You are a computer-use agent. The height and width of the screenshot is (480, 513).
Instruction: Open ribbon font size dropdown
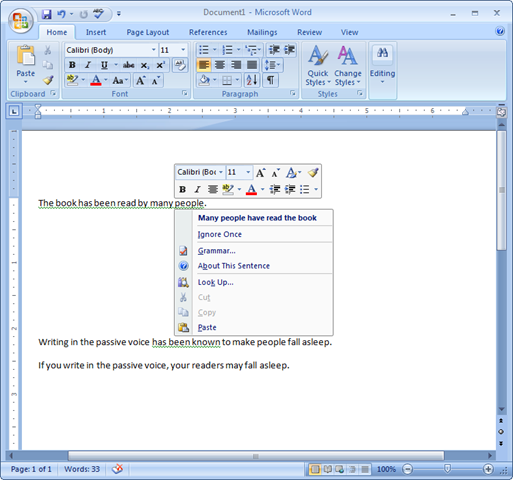click(x=183, y=50)
